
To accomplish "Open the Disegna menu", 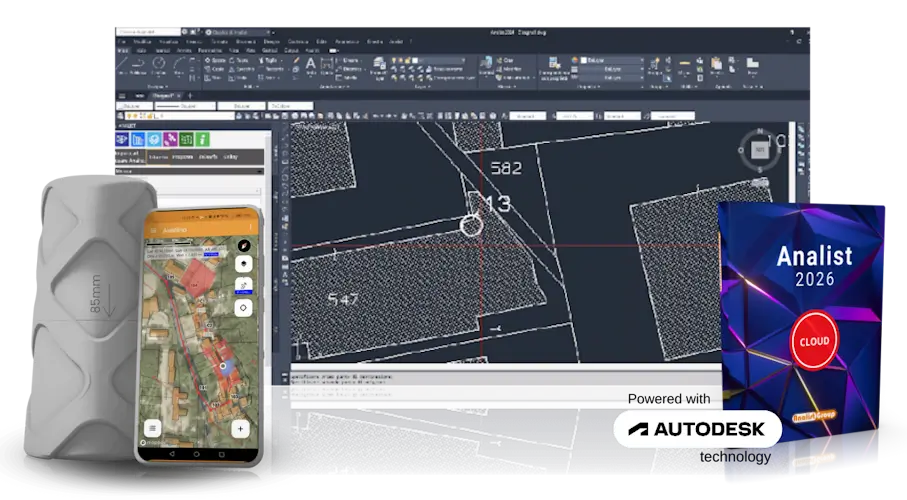I will click(x=271, y=42).
